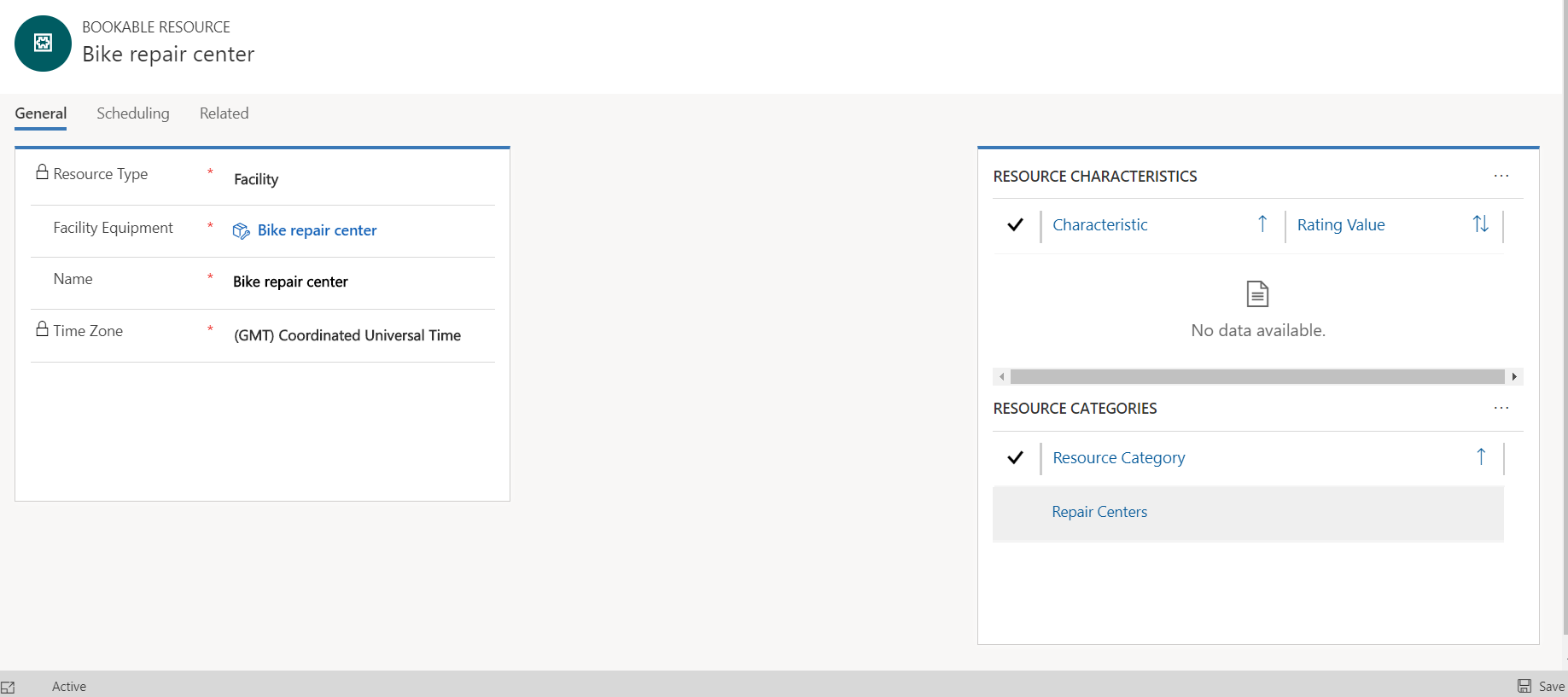Click the lock icon beside Time Zone
The height and width of the screenshot is (697, 1568).
(42, 329)
